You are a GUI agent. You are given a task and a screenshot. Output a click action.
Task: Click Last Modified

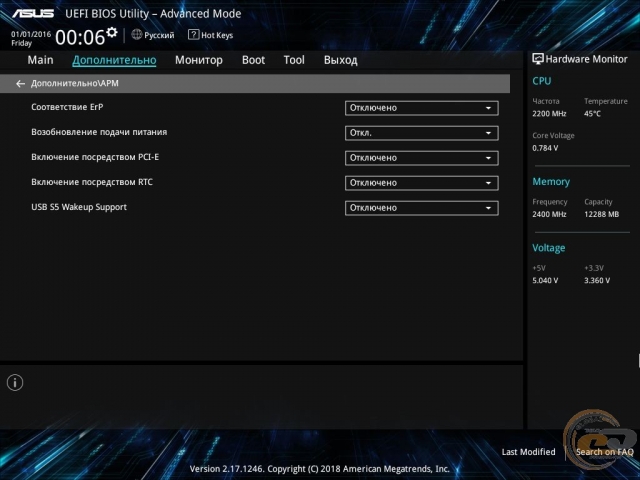[x=528, y=452]
